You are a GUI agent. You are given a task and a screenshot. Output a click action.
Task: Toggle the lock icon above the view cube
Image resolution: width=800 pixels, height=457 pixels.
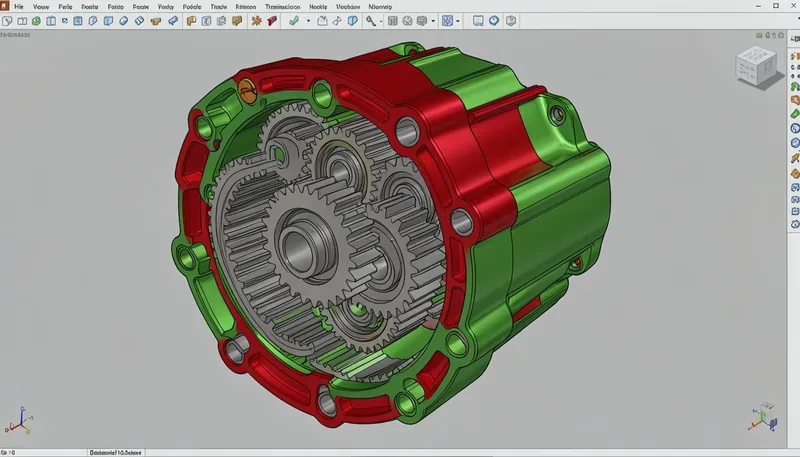click(x=767, y=35)
